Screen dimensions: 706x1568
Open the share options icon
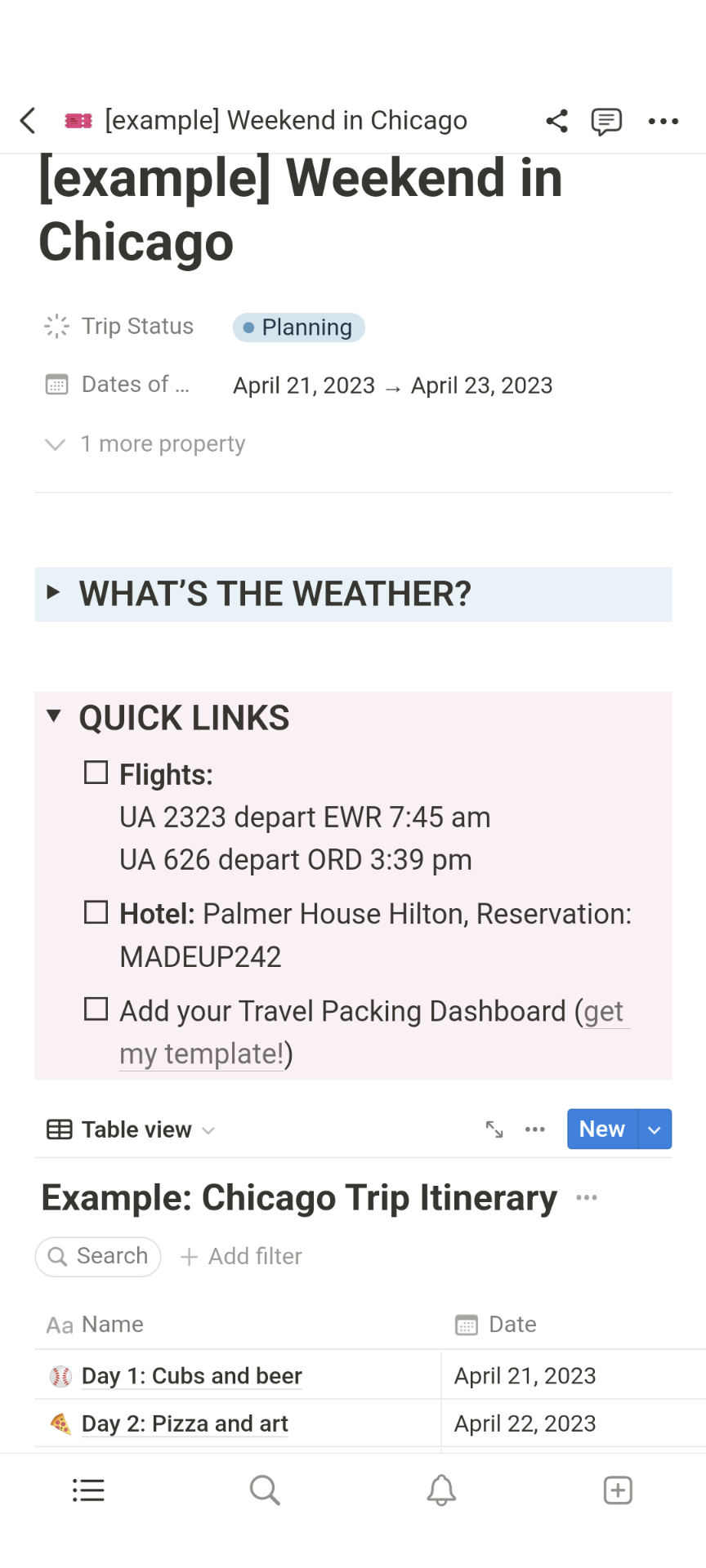coord(556,121)
